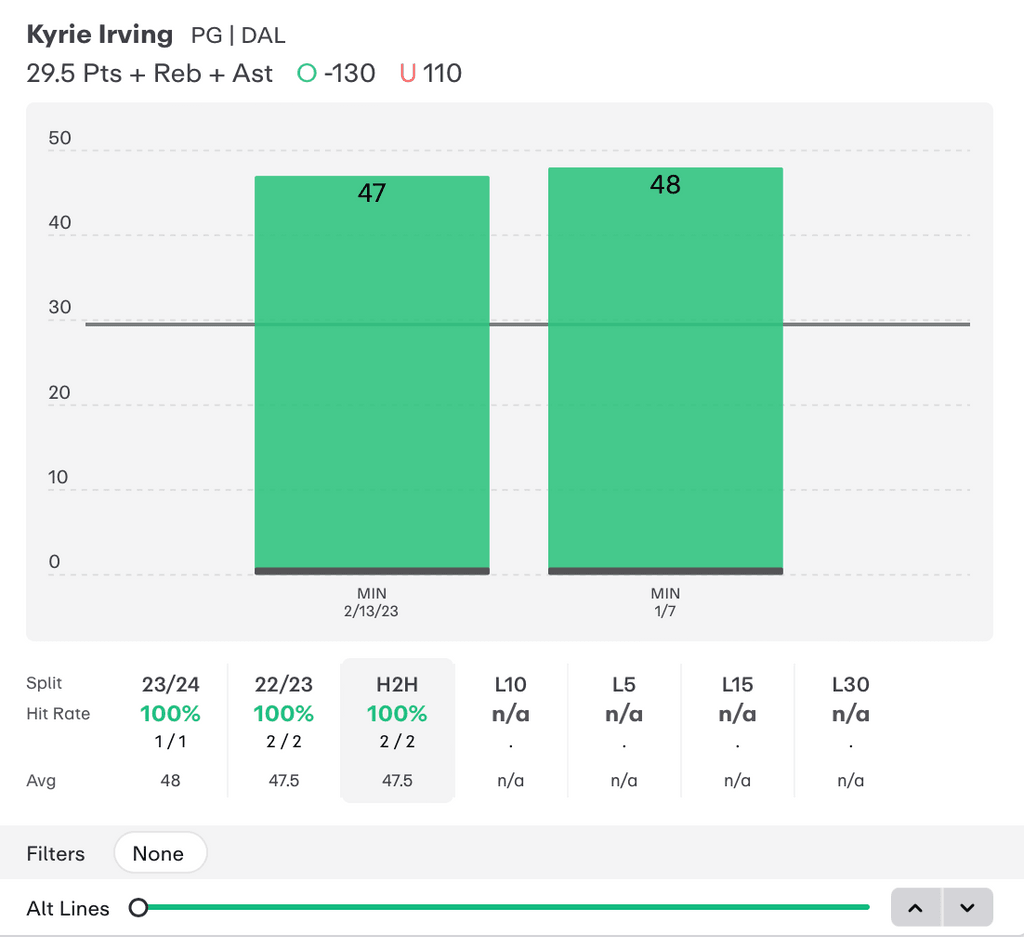This screenshot has height=937, width=1024.
Task: Click the Split row label
Action: click(44, 683)
